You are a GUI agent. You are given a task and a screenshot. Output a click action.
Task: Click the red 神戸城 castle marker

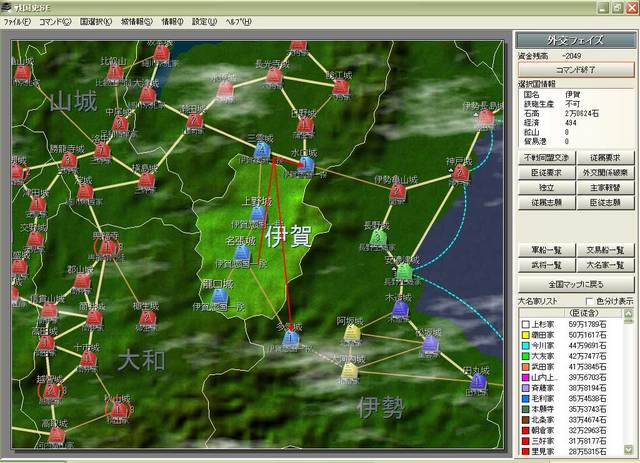[x=460, y=174]
